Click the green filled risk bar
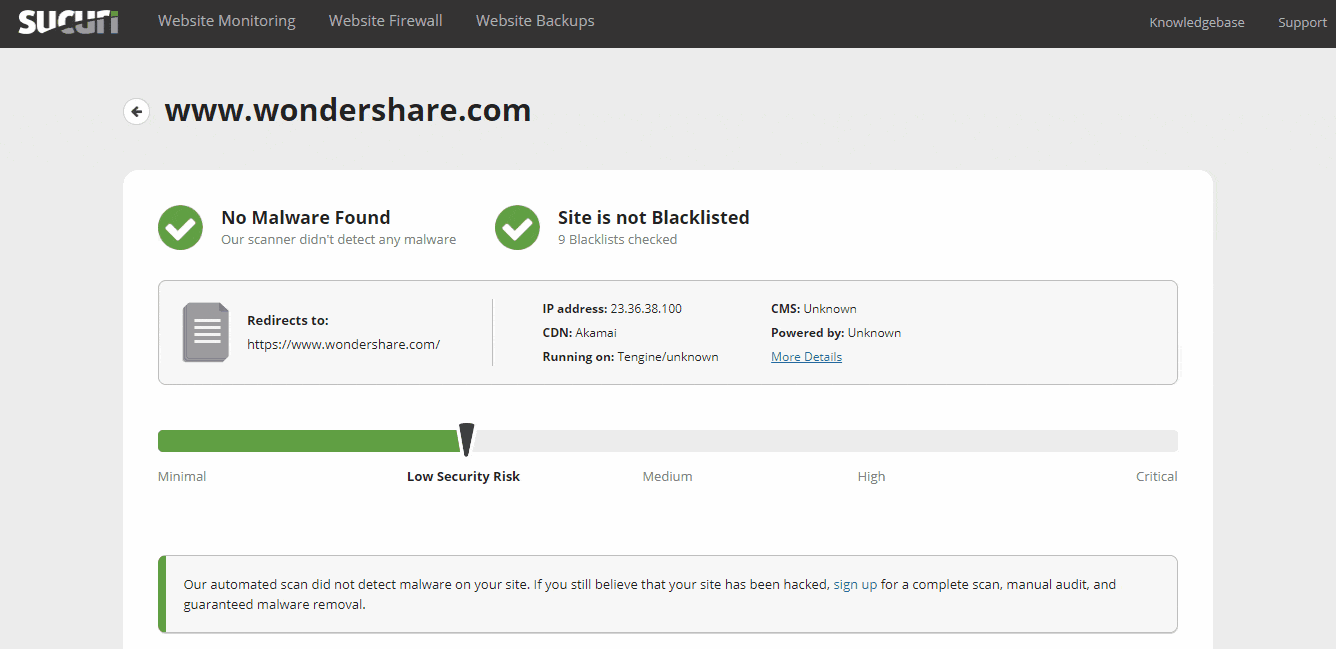1336x649 pixels. (x=308, y=441)
